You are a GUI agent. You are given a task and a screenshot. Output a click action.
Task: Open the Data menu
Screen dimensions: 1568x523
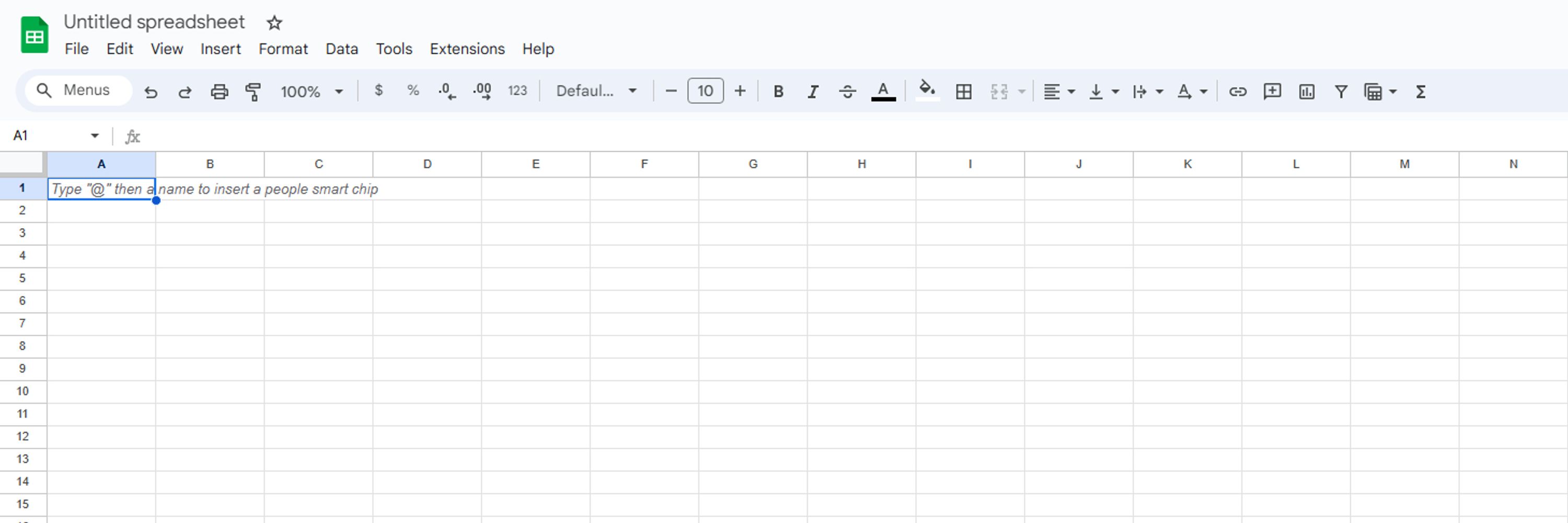[x=341, y=49]
